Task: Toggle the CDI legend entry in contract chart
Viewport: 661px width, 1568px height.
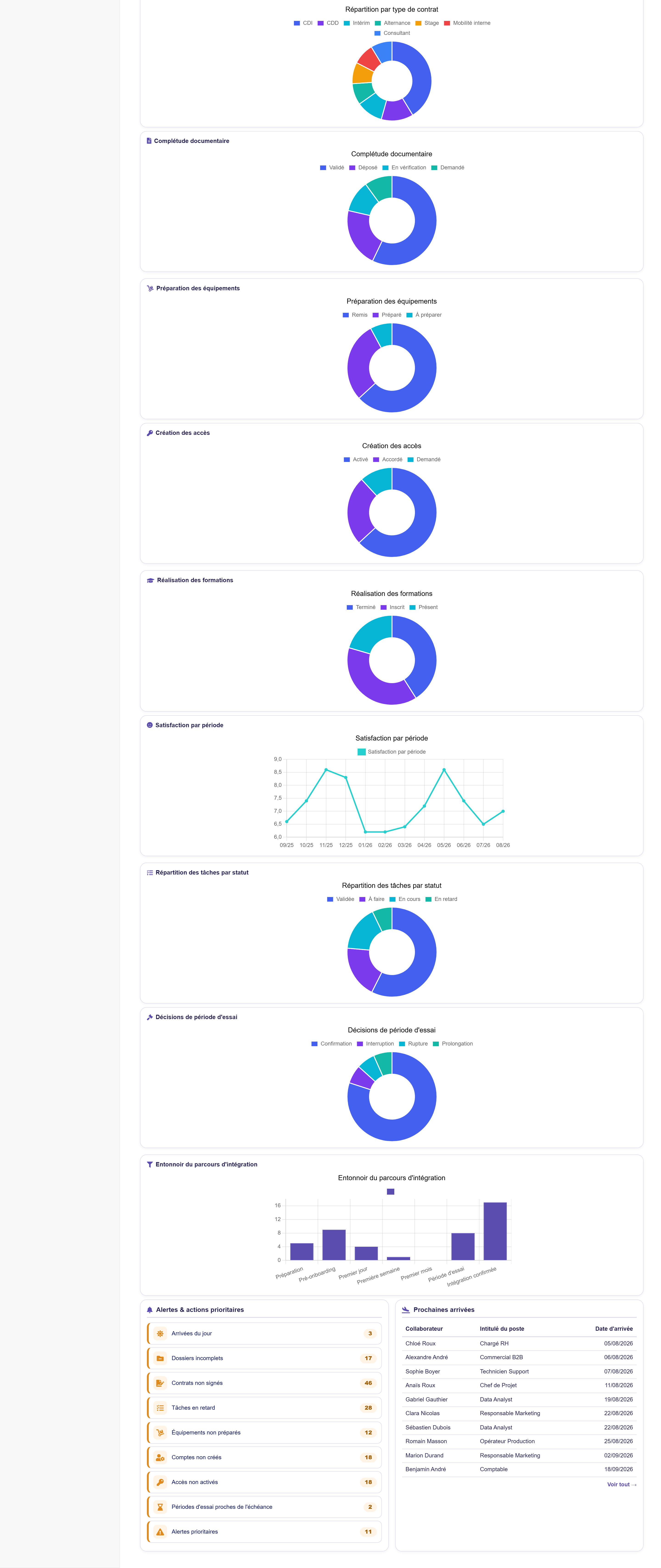Action: click(303, 23)
